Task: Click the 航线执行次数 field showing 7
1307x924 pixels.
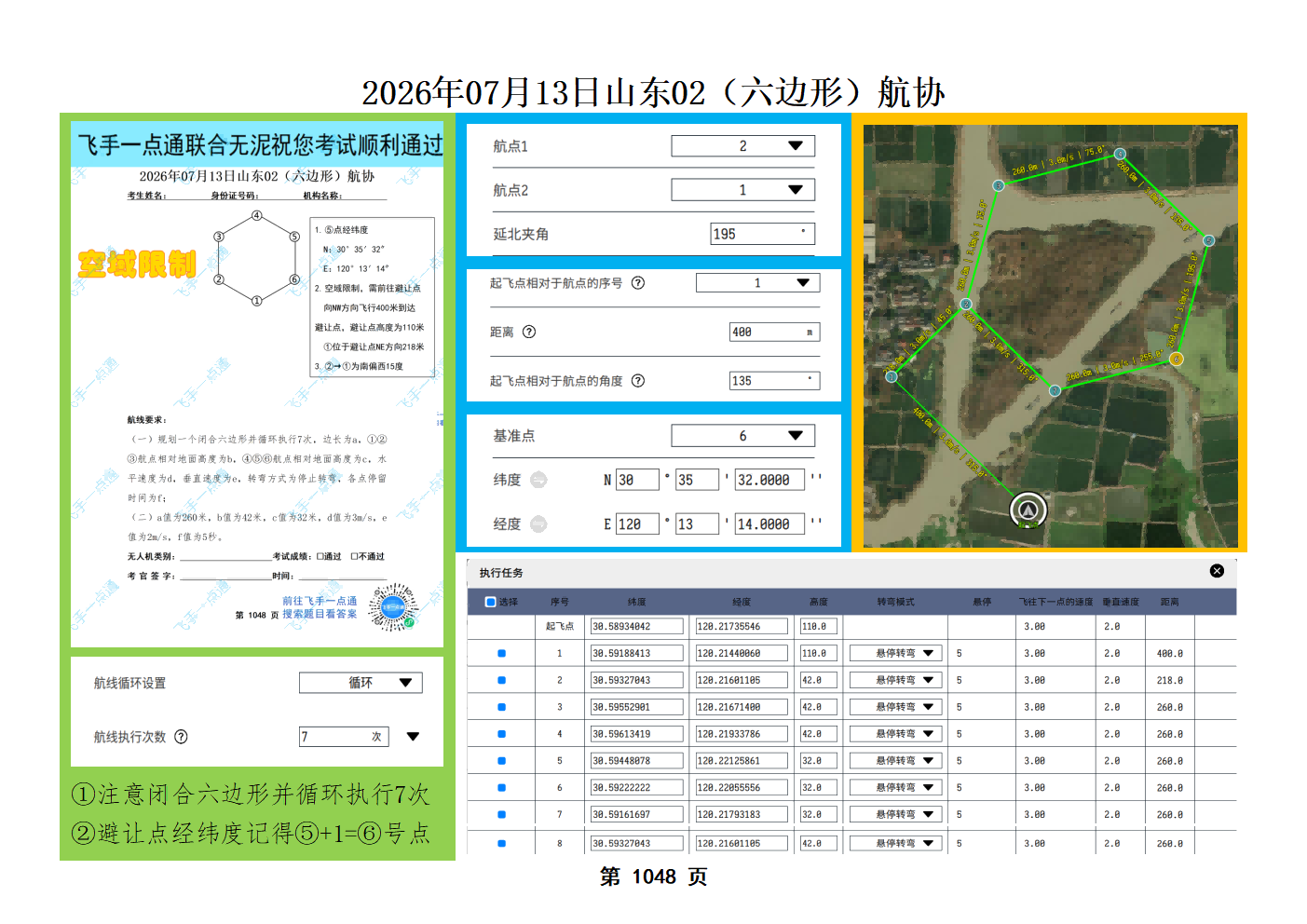Action: click(x=344, y=737)
